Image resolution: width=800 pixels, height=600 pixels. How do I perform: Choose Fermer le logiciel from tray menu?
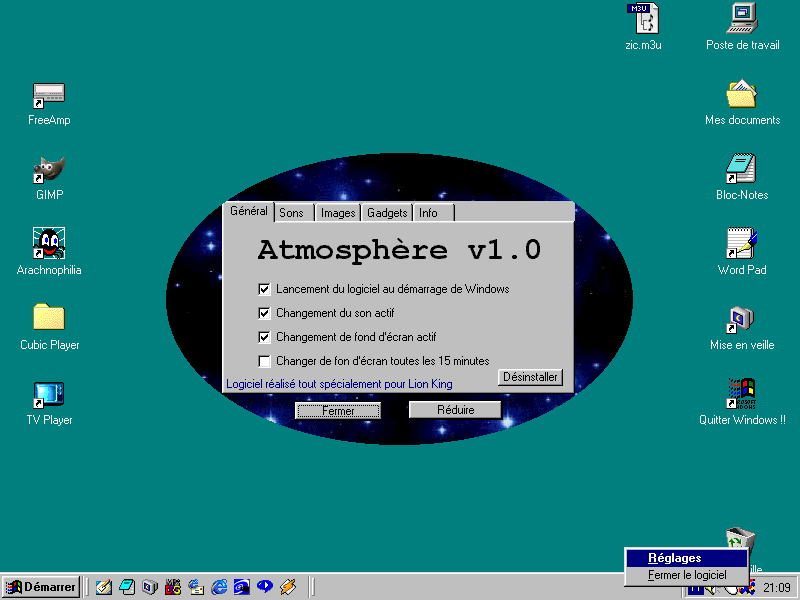[x=687, y=575]
